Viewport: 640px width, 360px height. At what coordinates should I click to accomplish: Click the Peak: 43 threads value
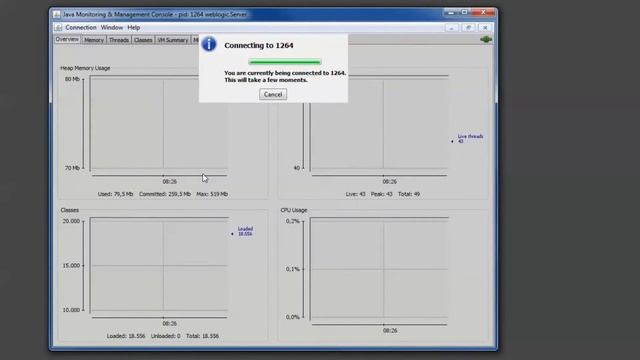382,194
